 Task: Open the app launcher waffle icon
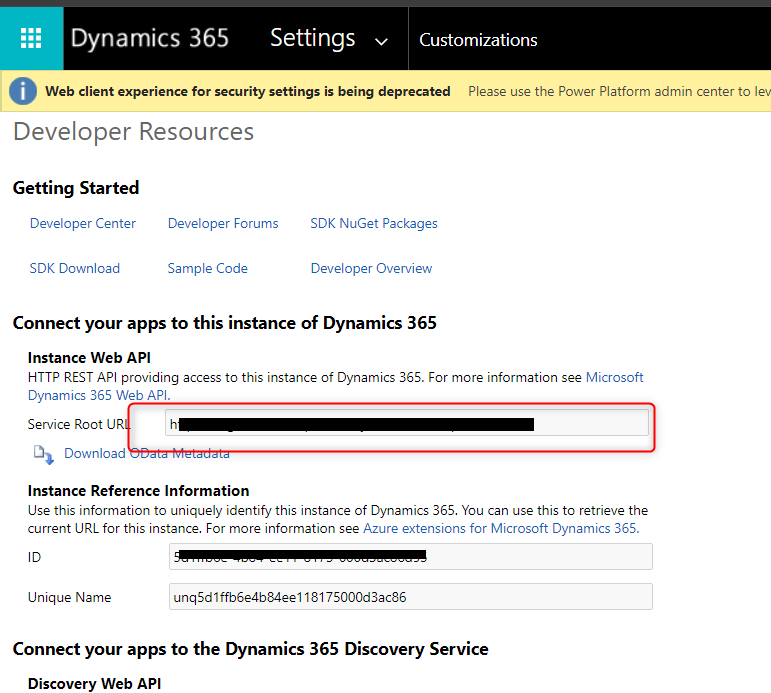coord(31,39)
